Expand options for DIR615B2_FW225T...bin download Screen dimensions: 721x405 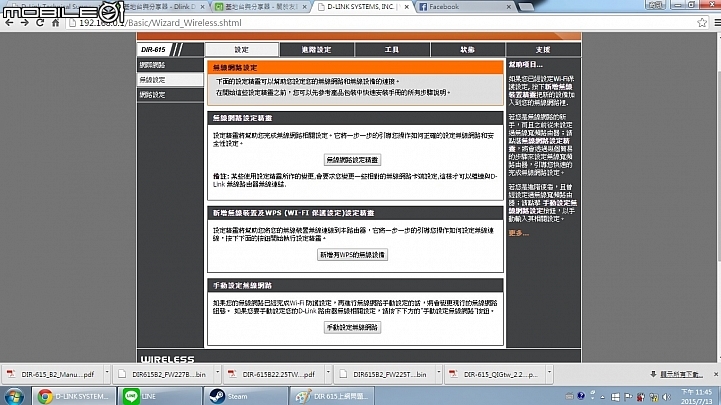[x=439, y=375]
